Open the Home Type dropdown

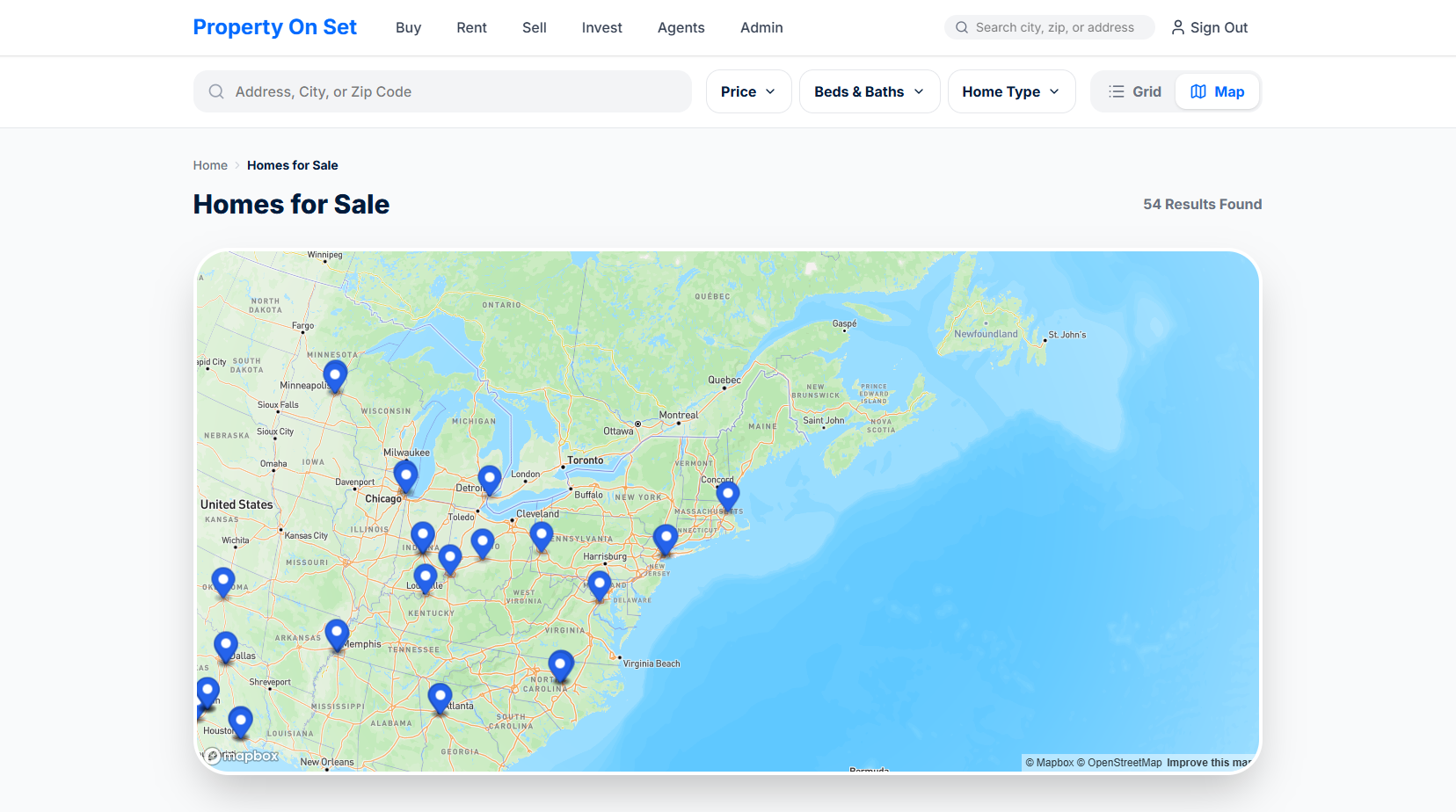coord(1011,91)
